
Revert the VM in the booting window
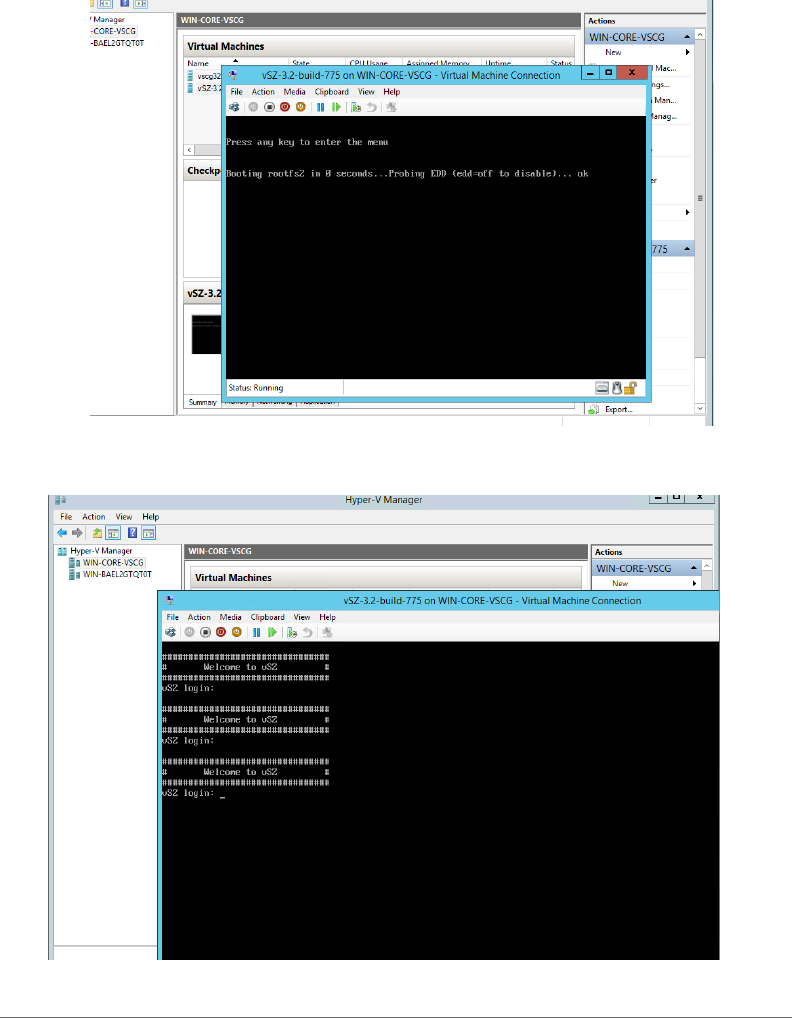point(371,107)
